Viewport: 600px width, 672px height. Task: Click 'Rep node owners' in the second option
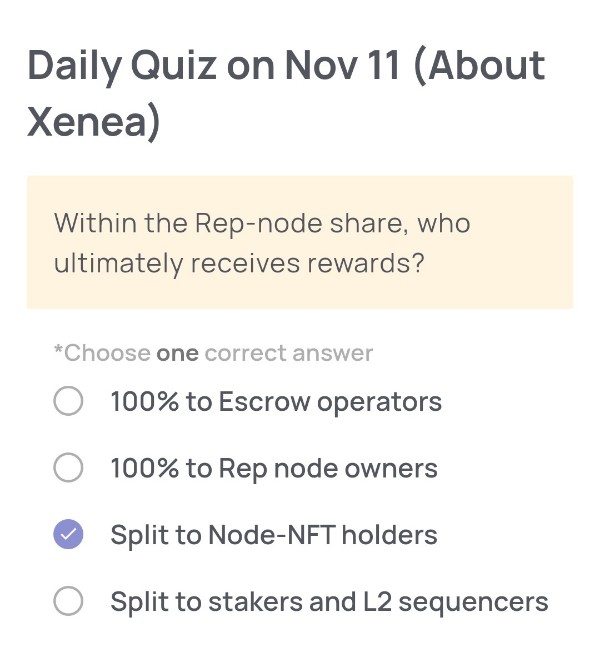pos(328,468)
